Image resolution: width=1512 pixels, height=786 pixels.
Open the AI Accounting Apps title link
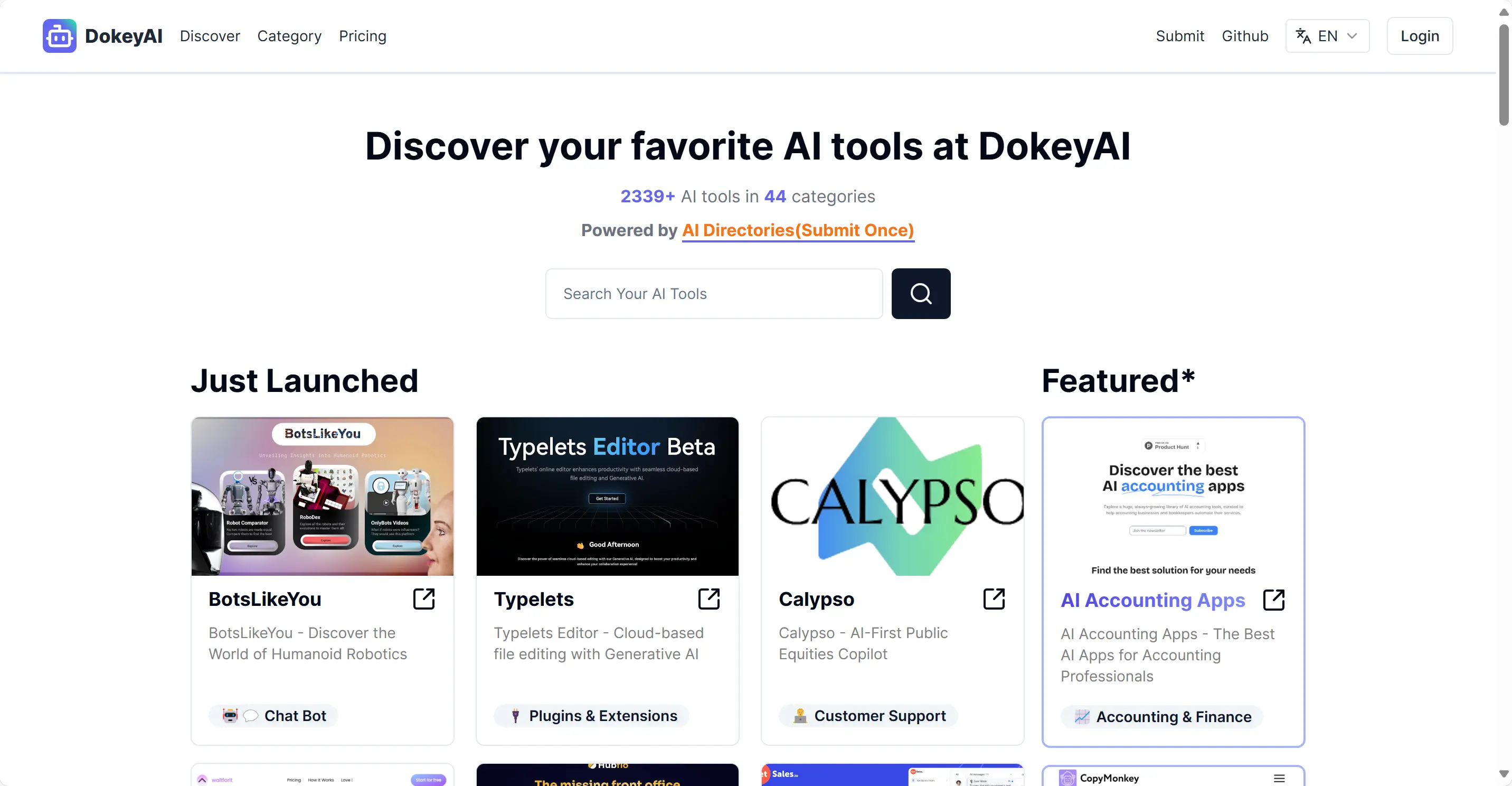1153,601
